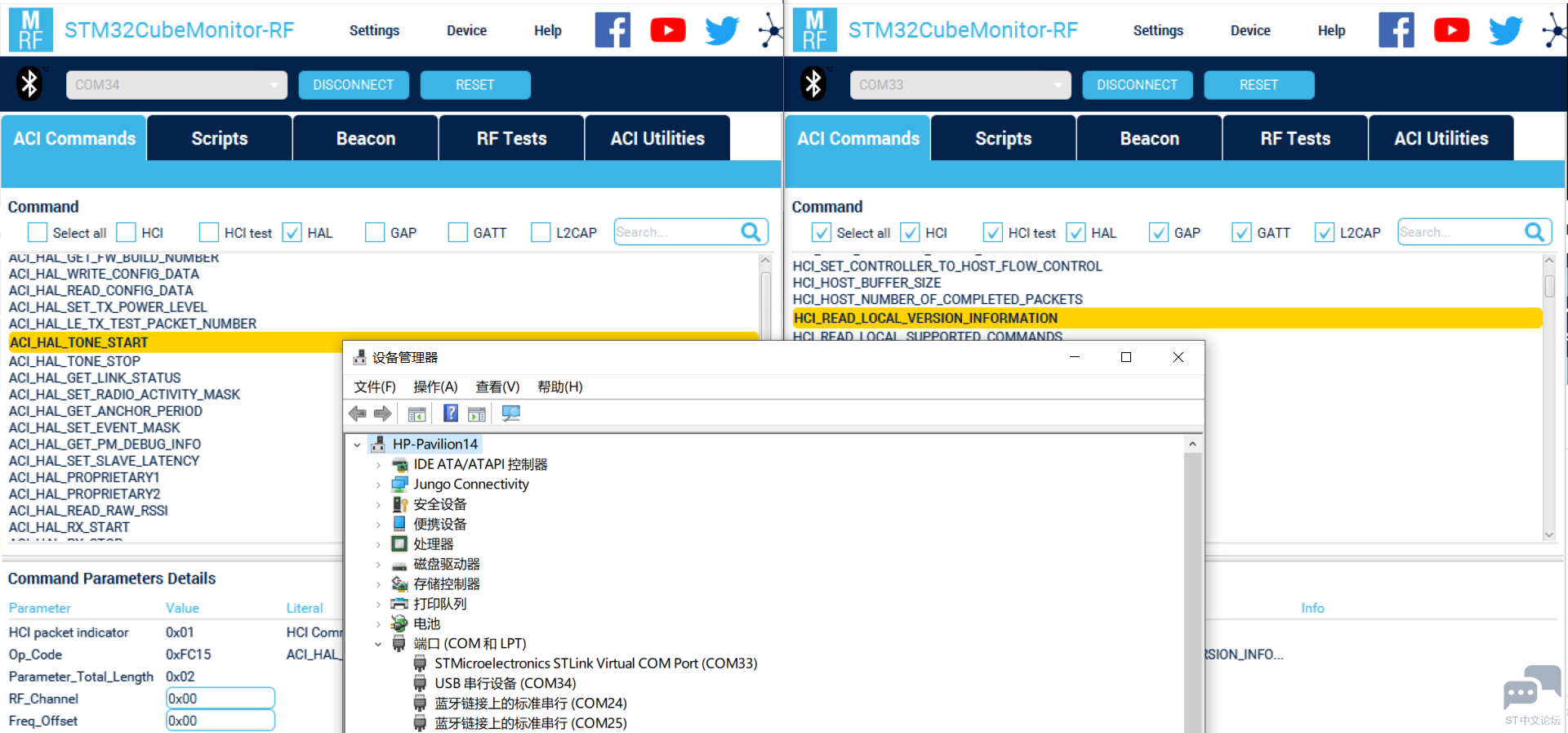The image size is (1568, 733).
Task: Open ACI Utilities tab in right window
Action: (x=1441, y=138)
